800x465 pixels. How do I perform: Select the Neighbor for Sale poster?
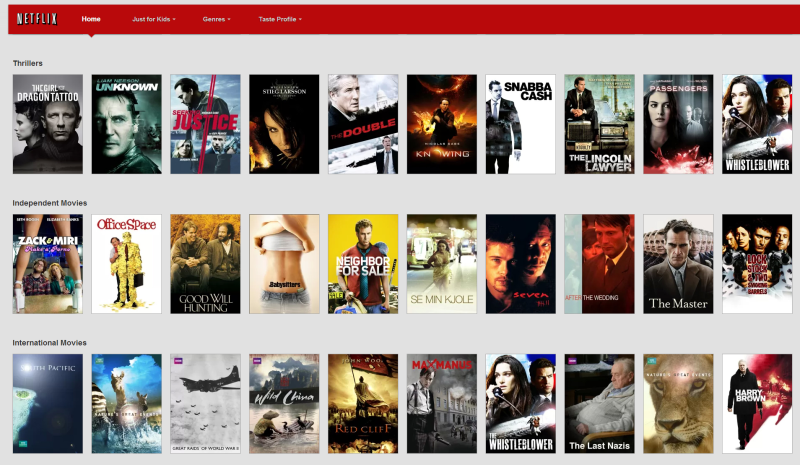coord(363,264)
